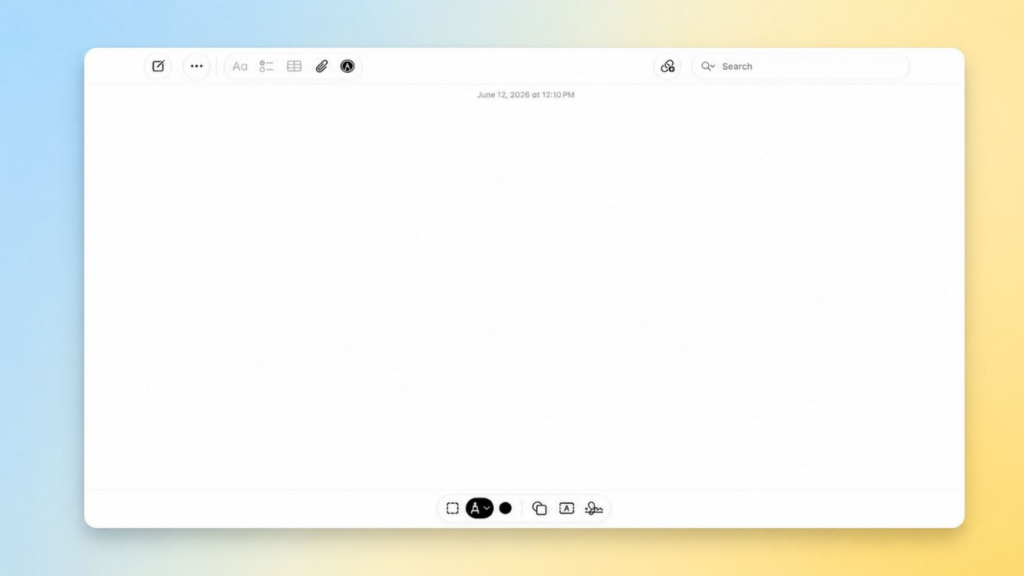Image resolution: width=1024 pixels, height=576 pixels.
Task: Insert a signature with the signature icon
Action: pyautogui.click(x=594, y=508)
